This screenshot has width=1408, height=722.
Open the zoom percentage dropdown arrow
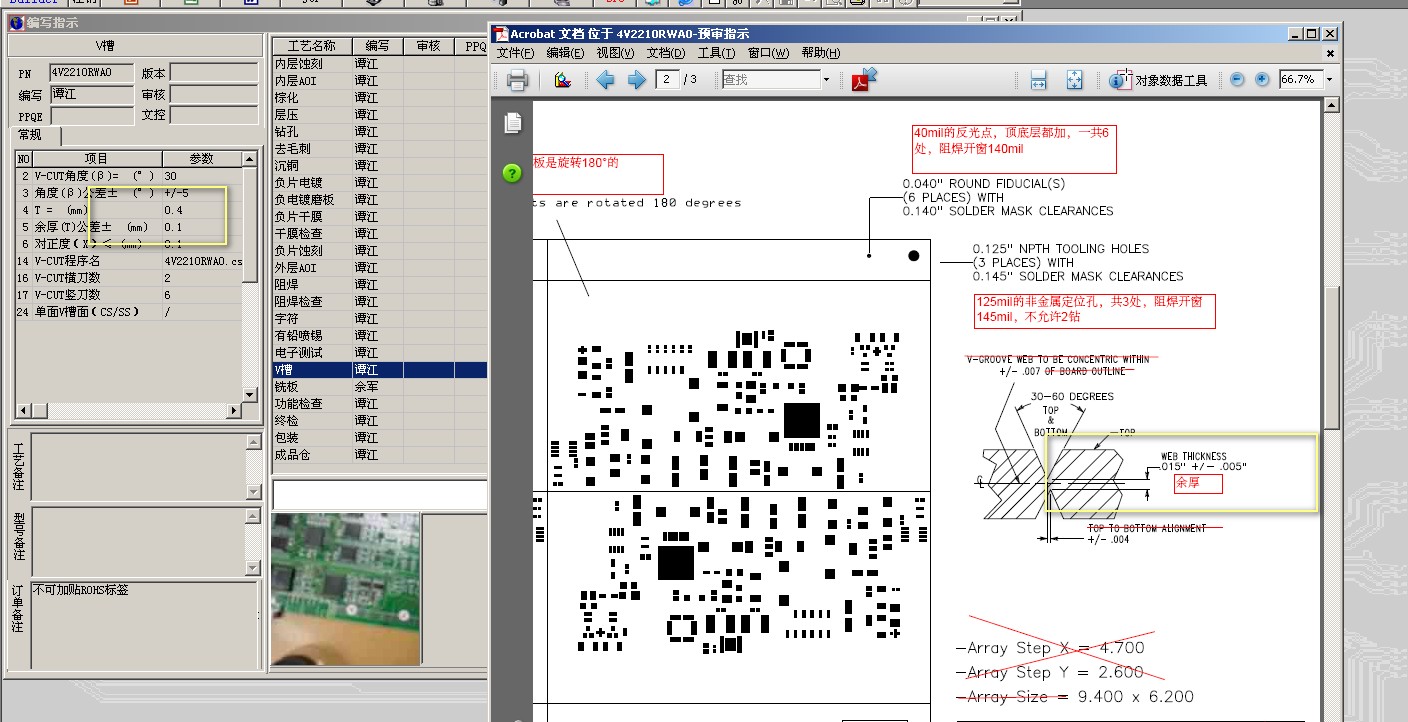tap(1329, 79)
